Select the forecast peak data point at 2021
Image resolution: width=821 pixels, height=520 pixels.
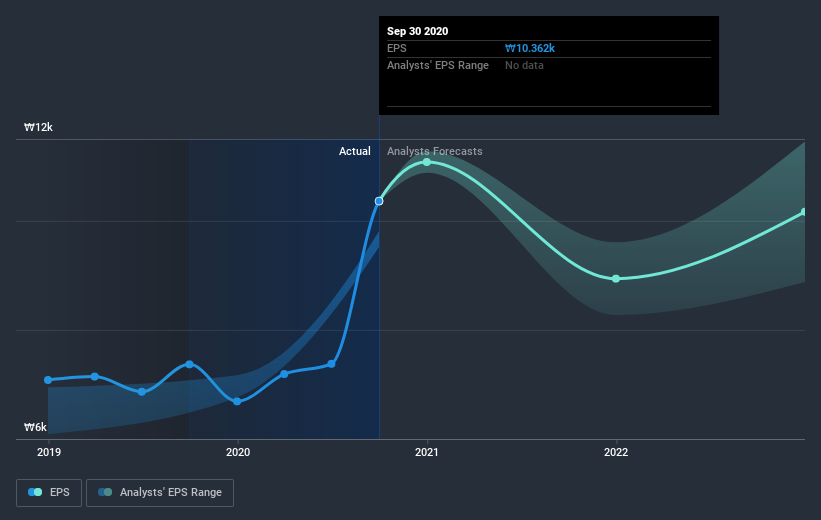tap(427, 162)
